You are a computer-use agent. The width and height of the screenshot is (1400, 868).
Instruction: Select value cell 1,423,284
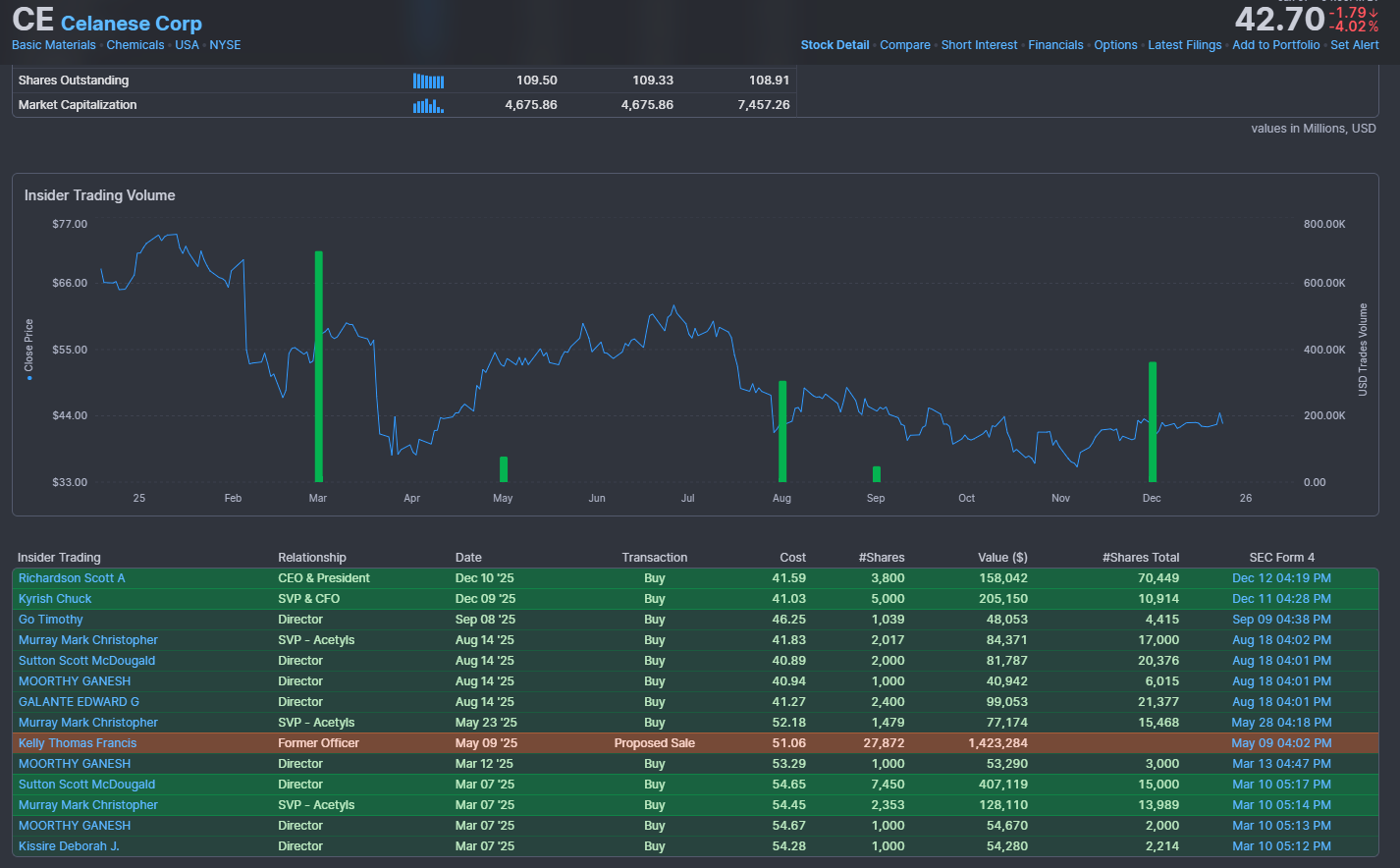point(997,743)
